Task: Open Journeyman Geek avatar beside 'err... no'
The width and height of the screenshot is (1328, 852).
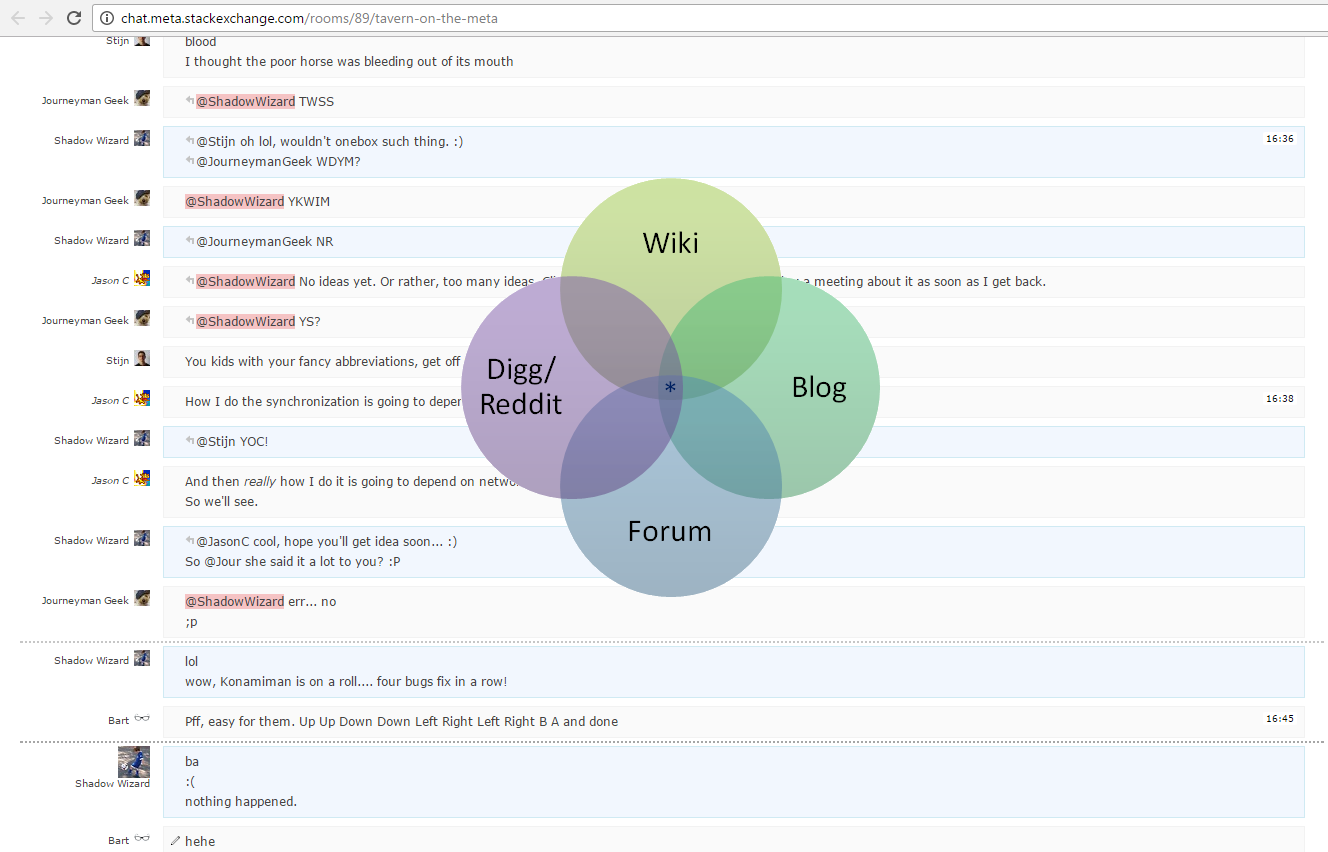Action: [x=142, y=598]
